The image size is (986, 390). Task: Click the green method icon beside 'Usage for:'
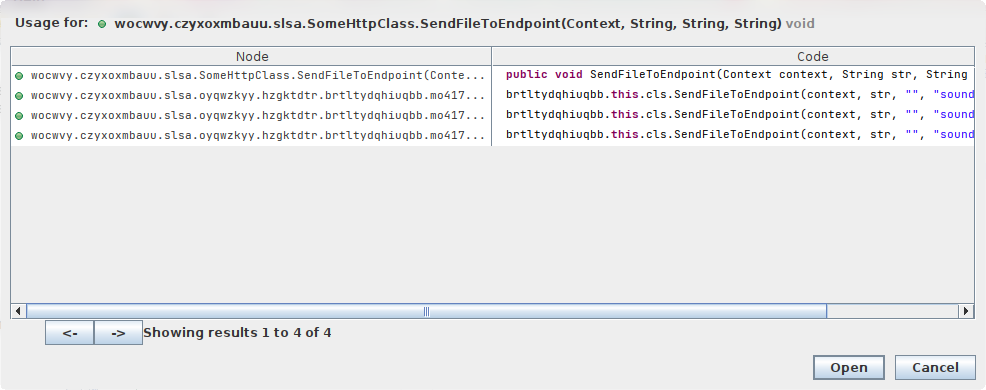(x=102, y=25)
